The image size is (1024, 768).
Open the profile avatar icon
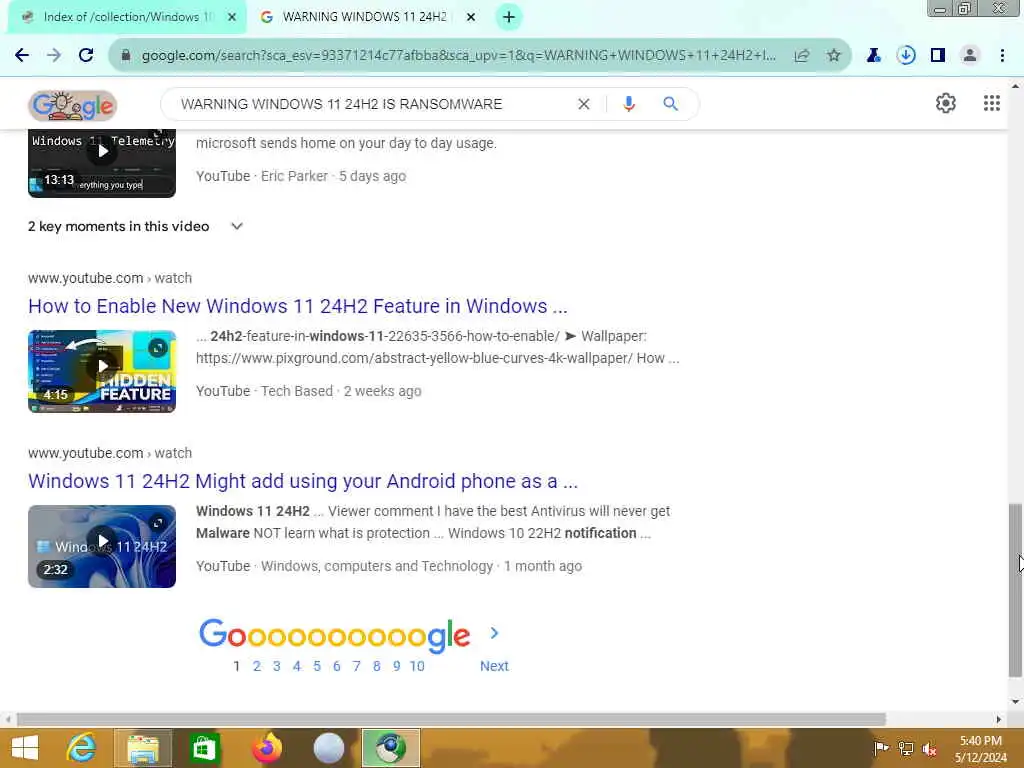tap(970, 56)
